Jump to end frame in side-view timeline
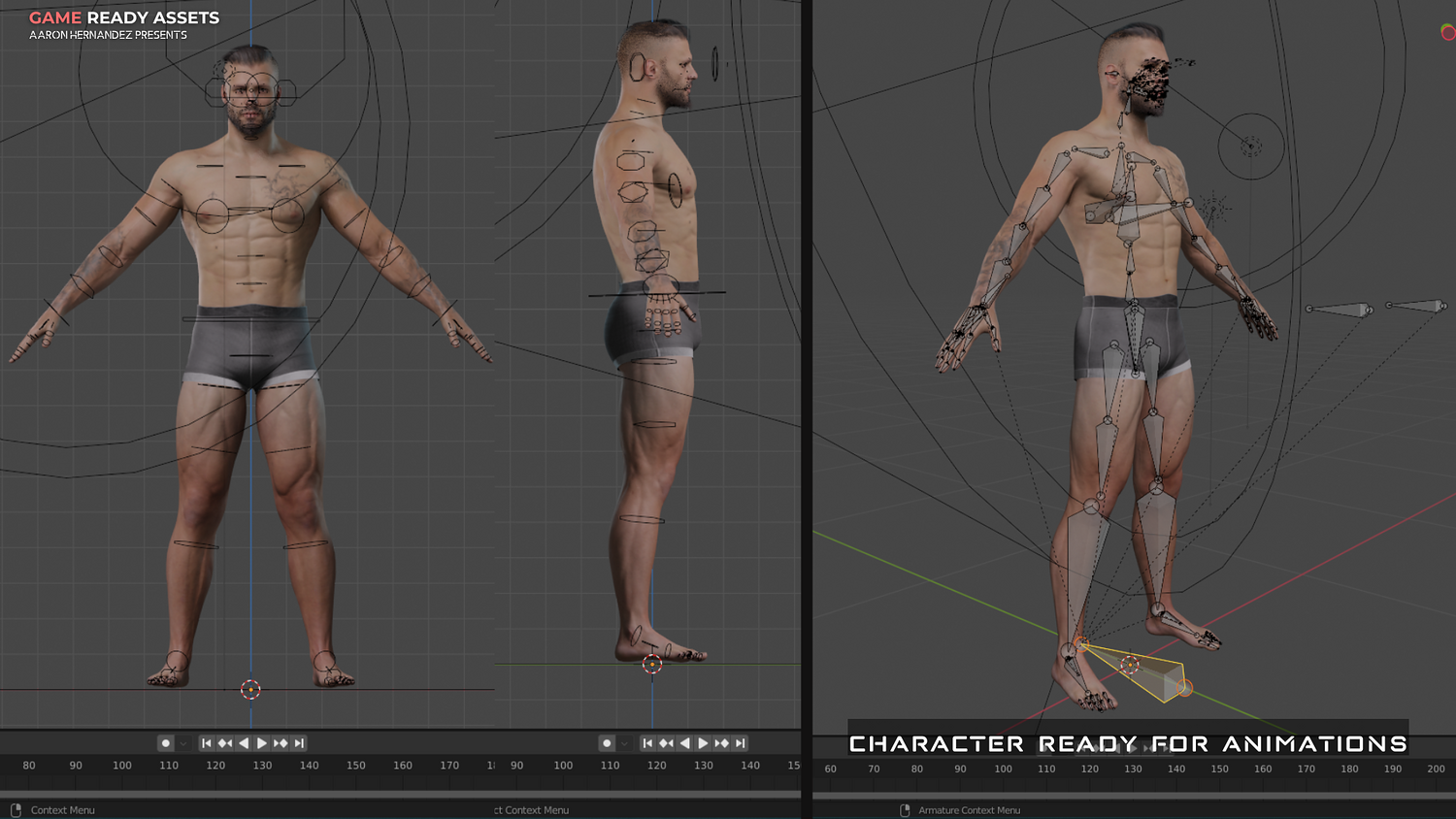Image resolution: width=1456 pixels, height=819 pixels. click(740, 743)
